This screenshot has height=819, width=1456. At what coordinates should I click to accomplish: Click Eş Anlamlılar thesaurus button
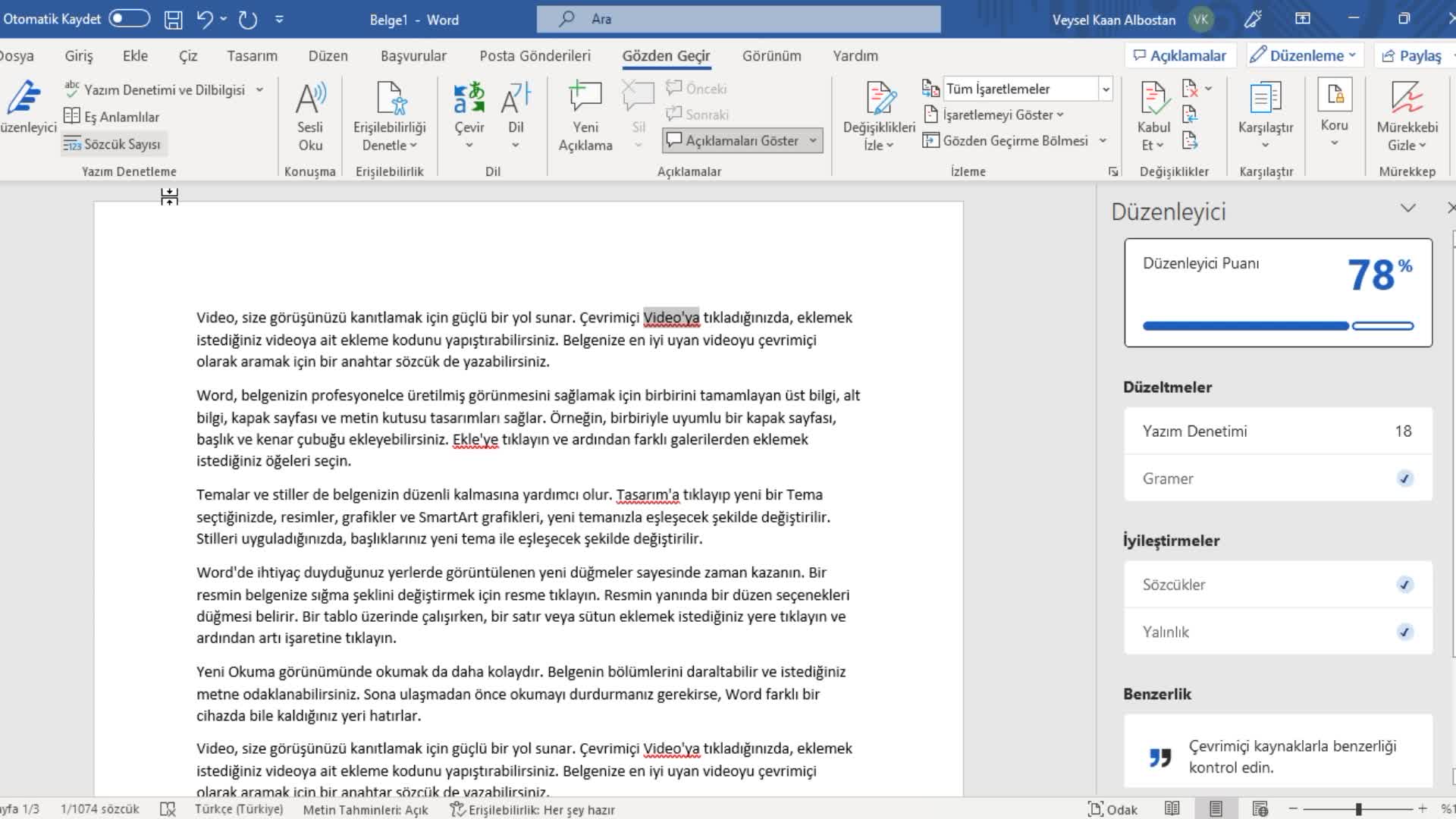pos(111,116)
